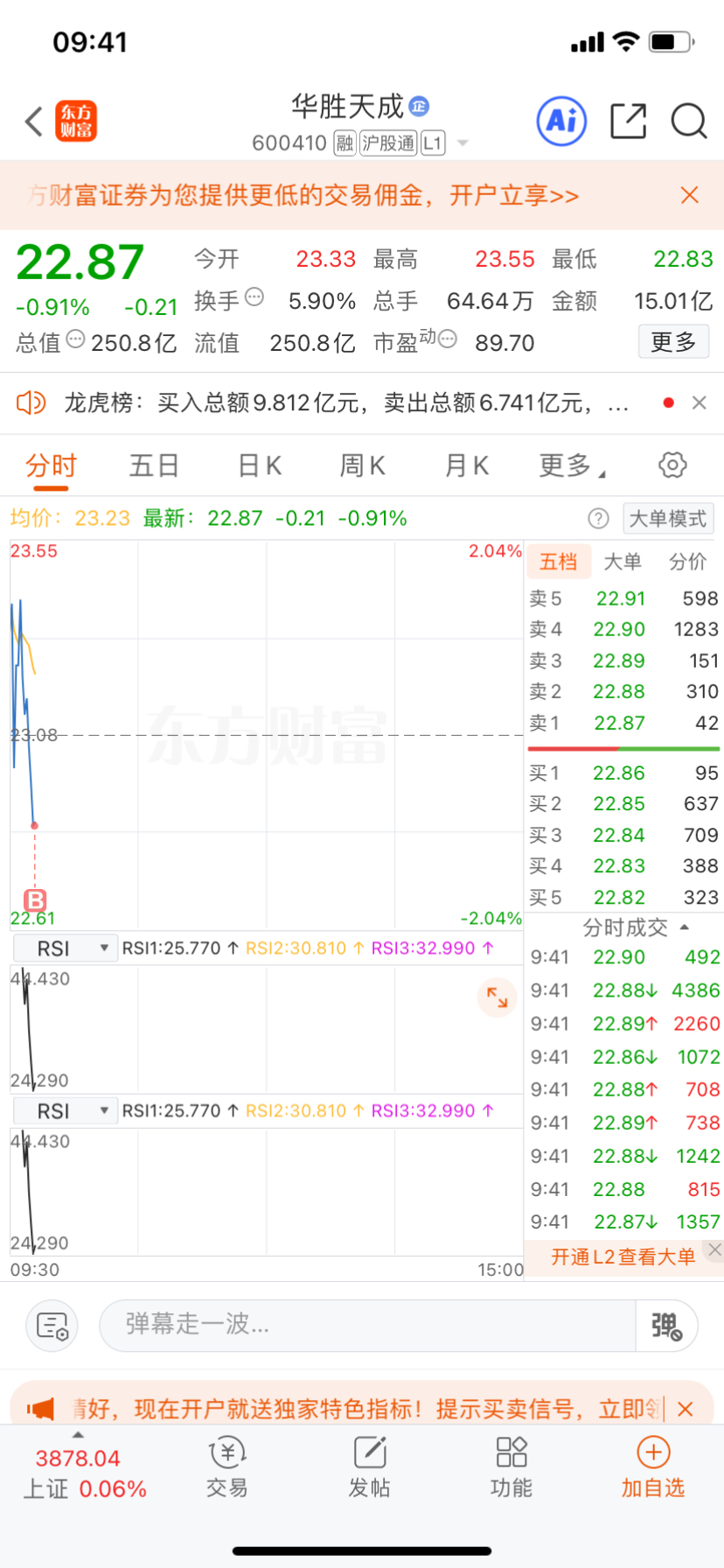724x1568 pixels.
Task: Switch to the 日K chart tab
Action: coord(260,465)
